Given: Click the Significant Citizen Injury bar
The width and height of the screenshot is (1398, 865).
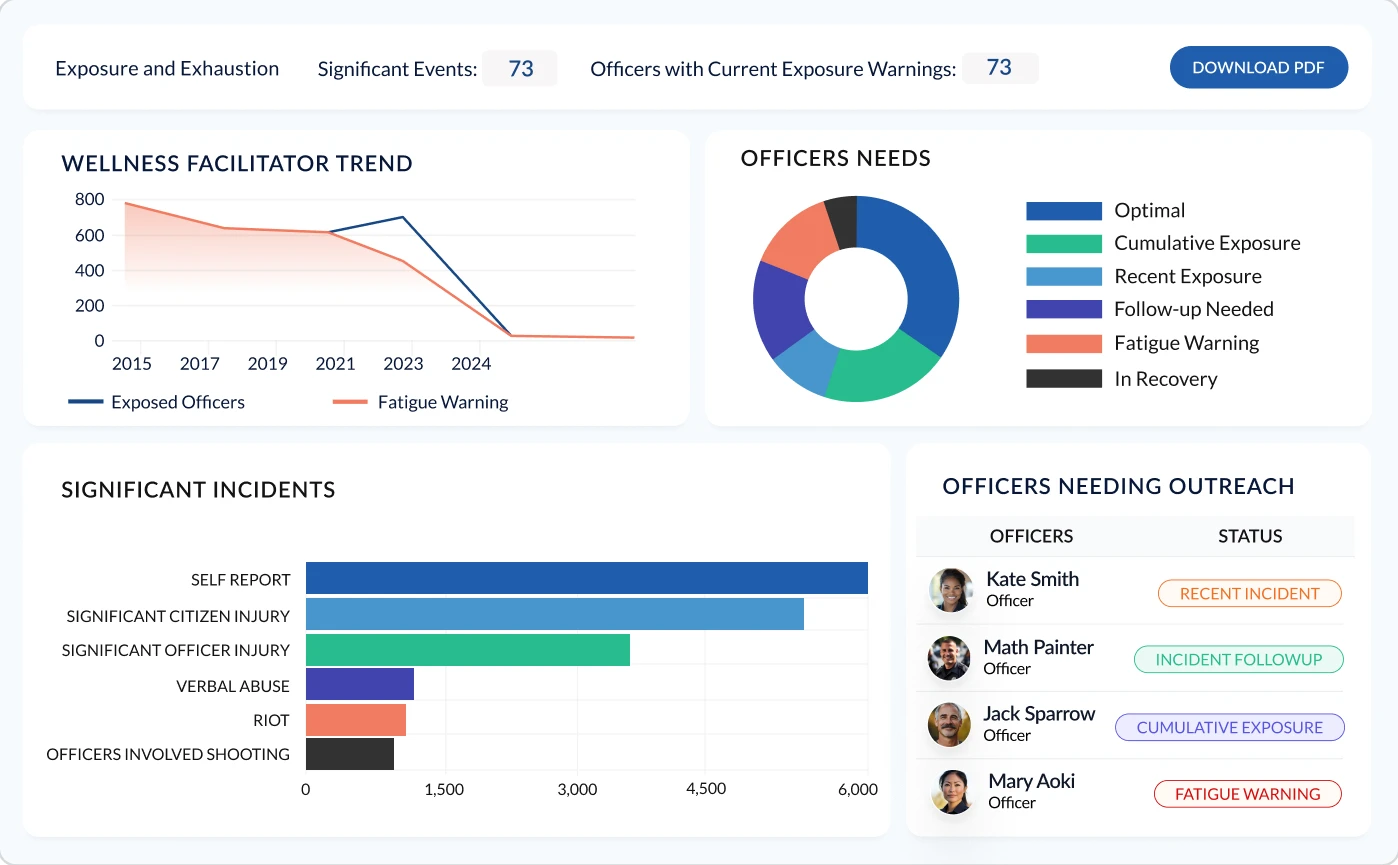Looking at the screenshot, I should 555,614.
